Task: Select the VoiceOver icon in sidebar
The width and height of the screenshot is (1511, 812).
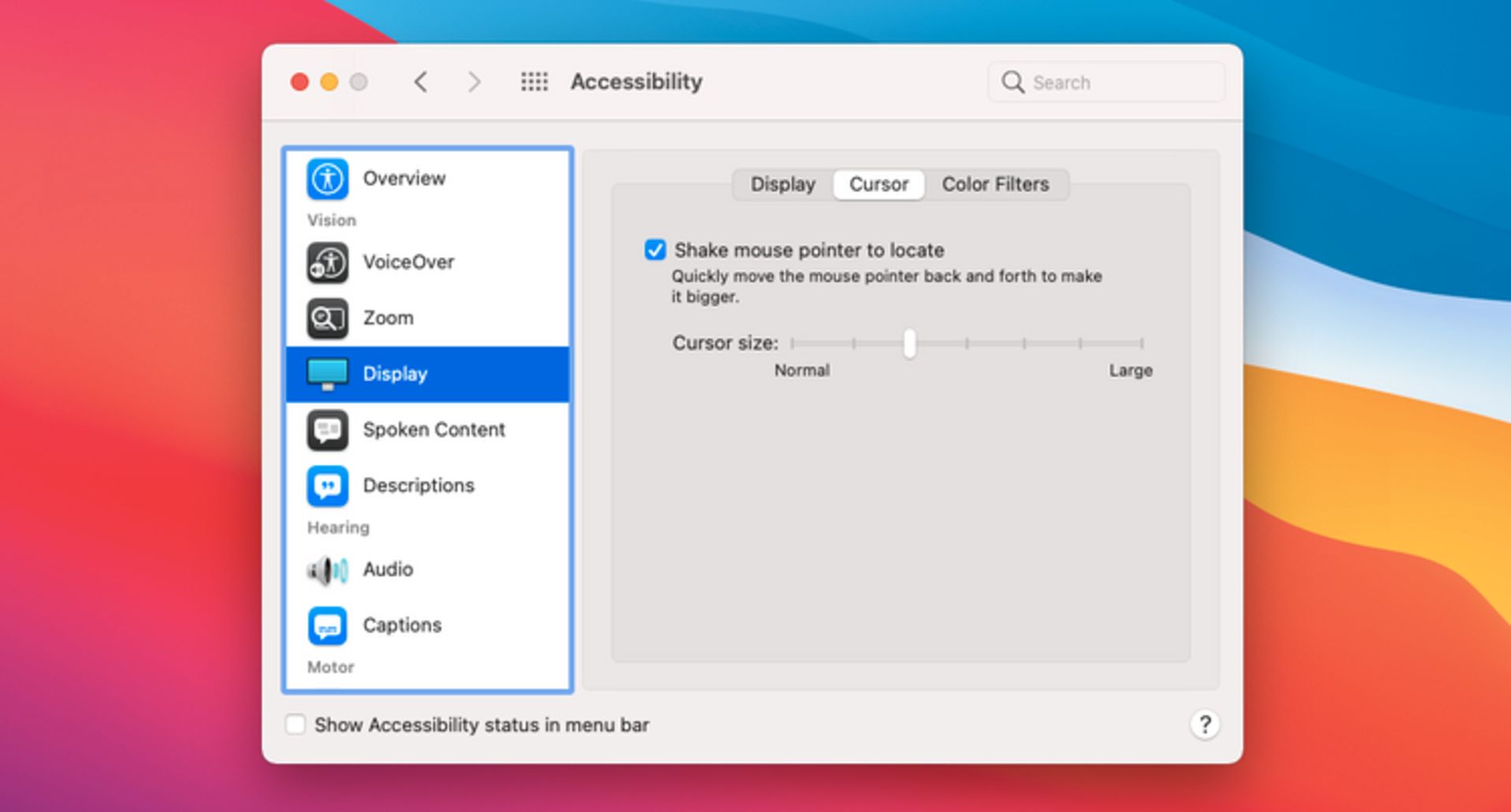Action: 327,263
